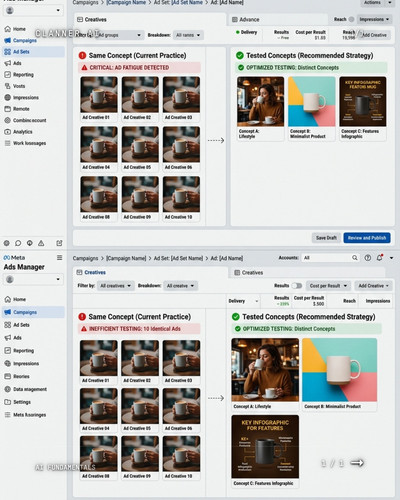Screen dimensions: 400x500
Task: Click the Actions button at top right
Action: coord(373,3)
